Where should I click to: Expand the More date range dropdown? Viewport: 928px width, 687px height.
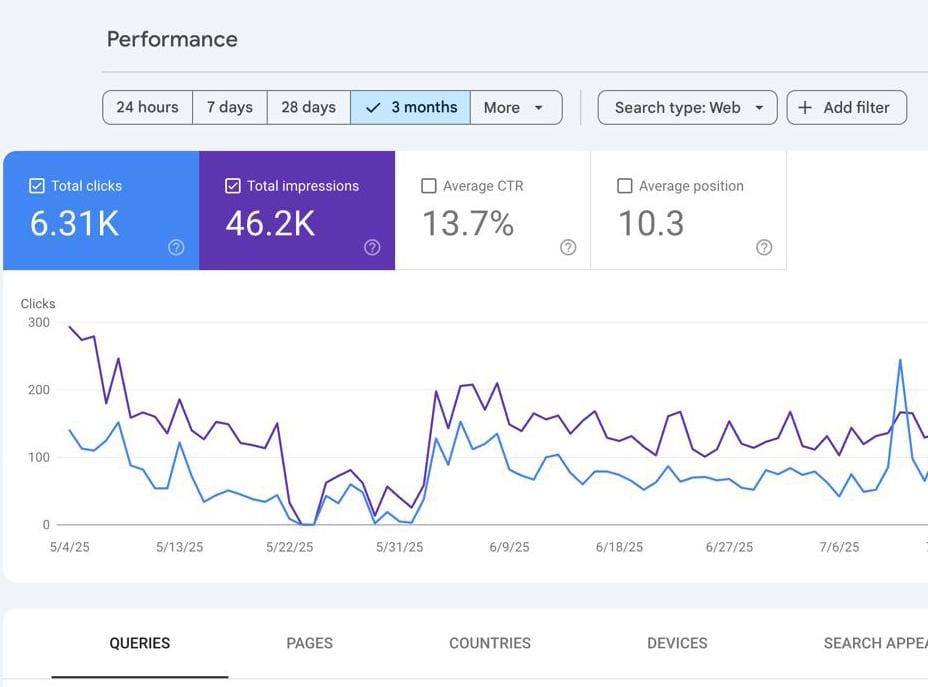tap(515, 108)
